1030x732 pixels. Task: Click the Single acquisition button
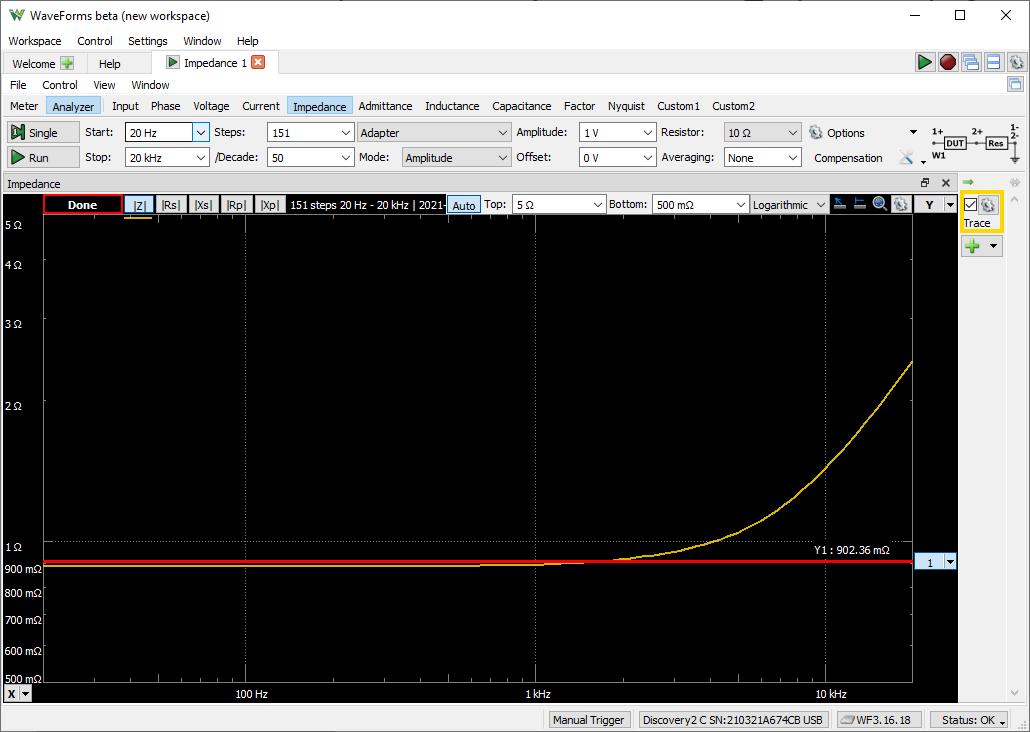[43, 132]
